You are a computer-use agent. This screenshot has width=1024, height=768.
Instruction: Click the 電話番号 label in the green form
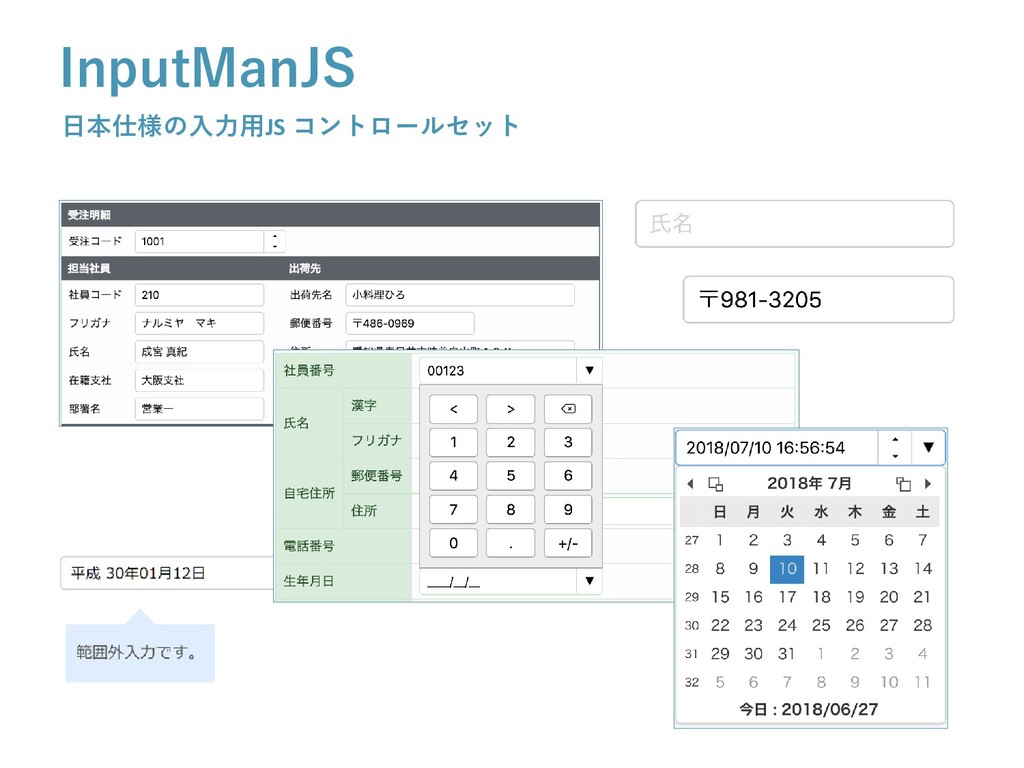308,545
